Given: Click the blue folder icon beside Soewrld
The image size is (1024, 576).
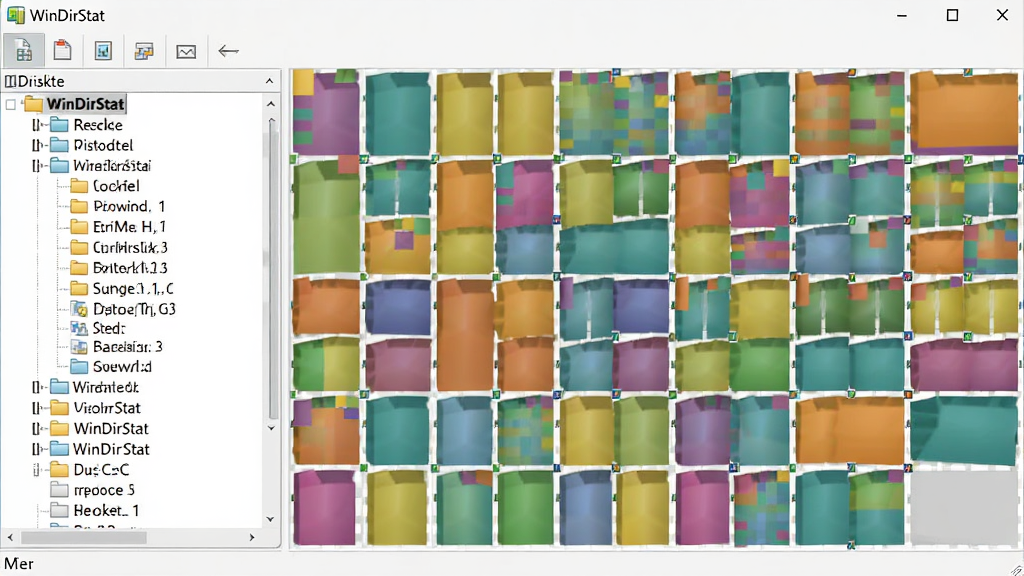Looking at the screenshot, I should (x=79, y=366).
